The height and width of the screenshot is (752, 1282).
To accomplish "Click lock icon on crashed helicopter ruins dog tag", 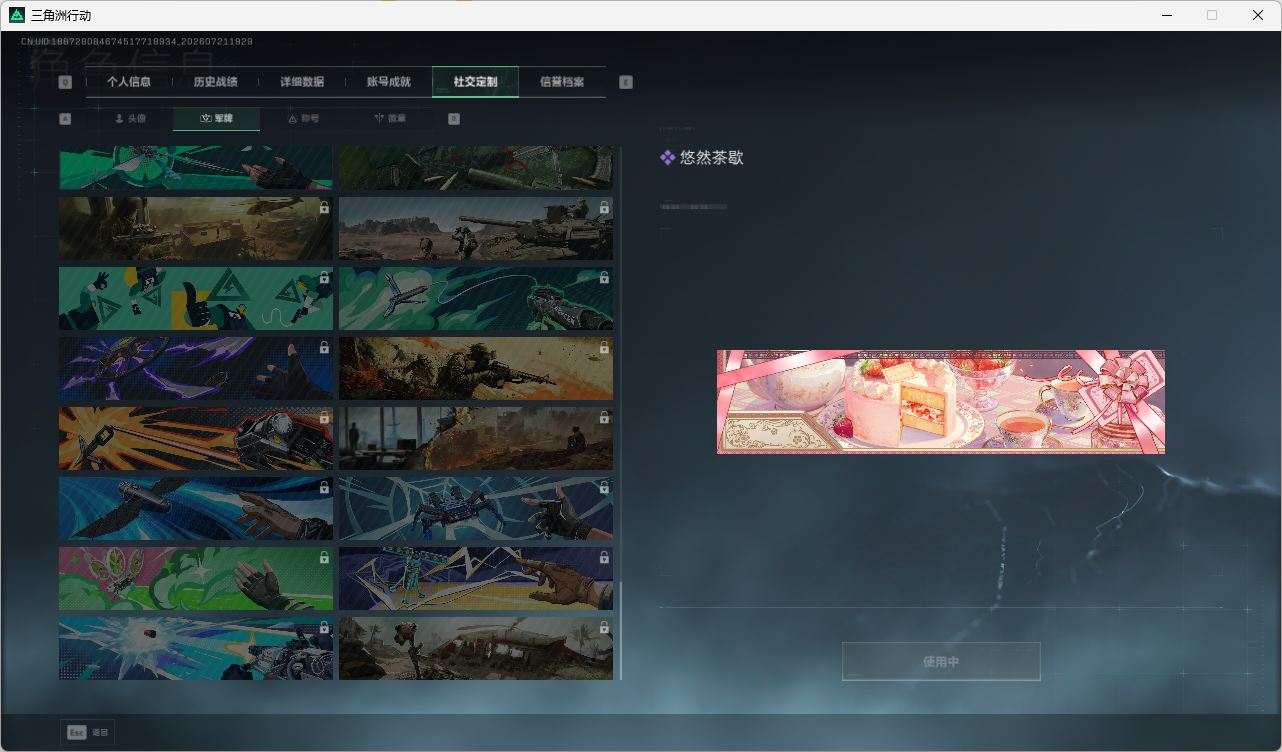I will pyautogui.click(x=604, y=628).
